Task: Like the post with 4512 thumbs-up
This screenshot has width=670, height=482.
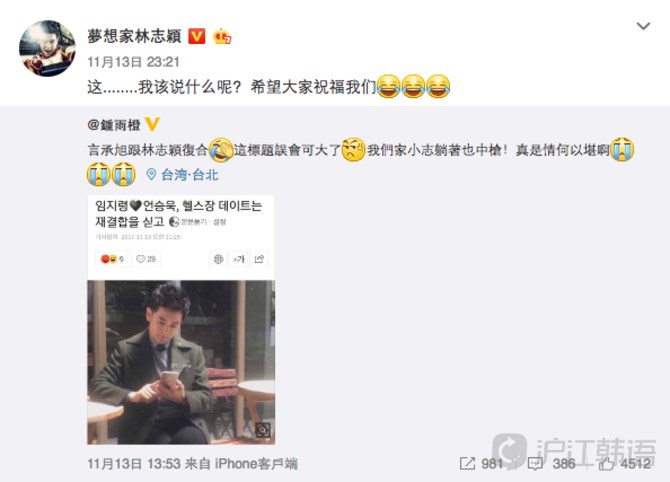Action: (625, 464)
